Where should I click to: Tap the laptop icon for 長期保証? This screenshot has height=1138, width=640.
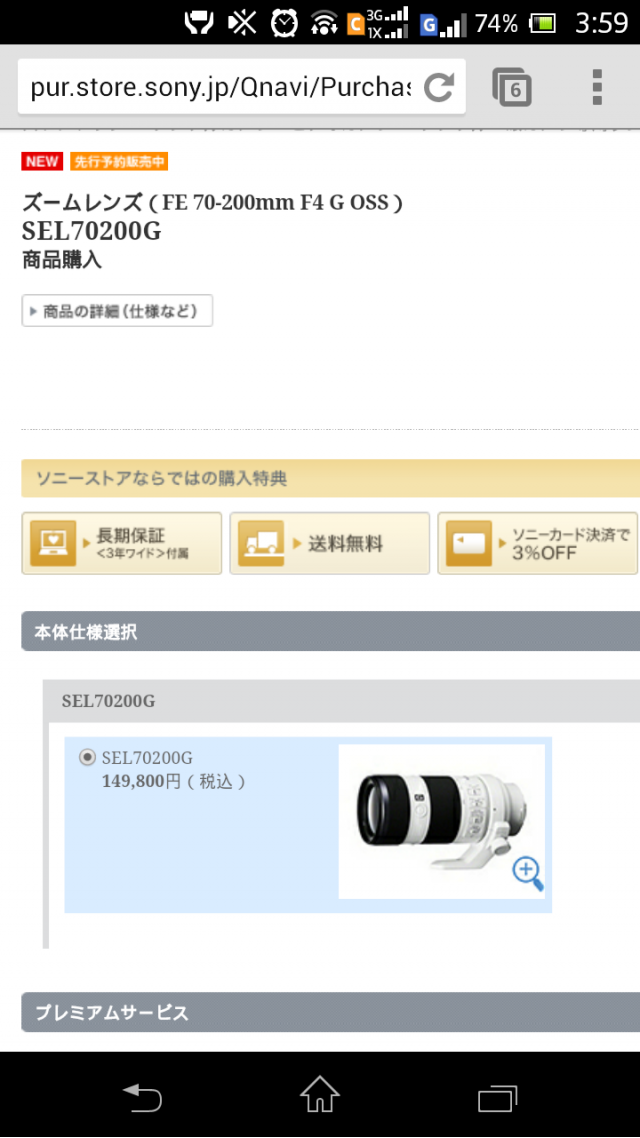(53, 544)
